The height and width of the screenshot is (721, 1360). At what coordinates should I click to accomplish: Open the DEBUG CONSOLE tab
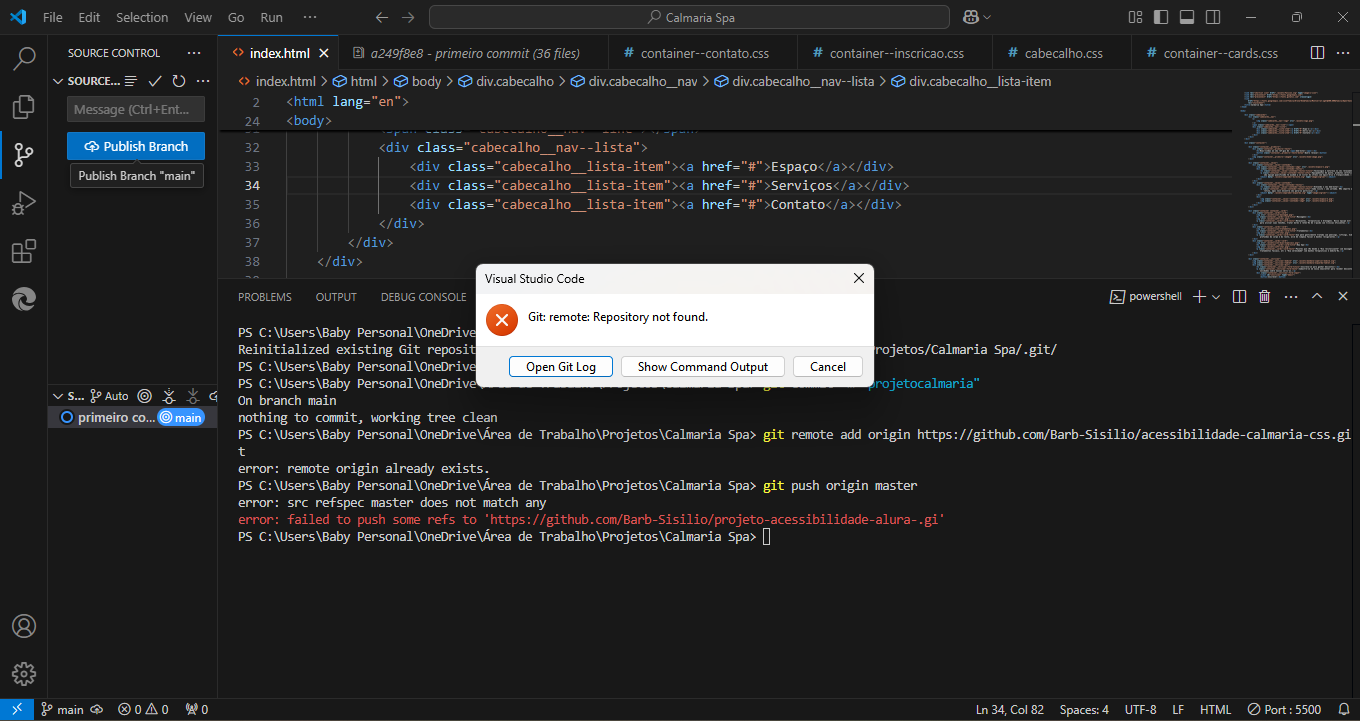423,297
